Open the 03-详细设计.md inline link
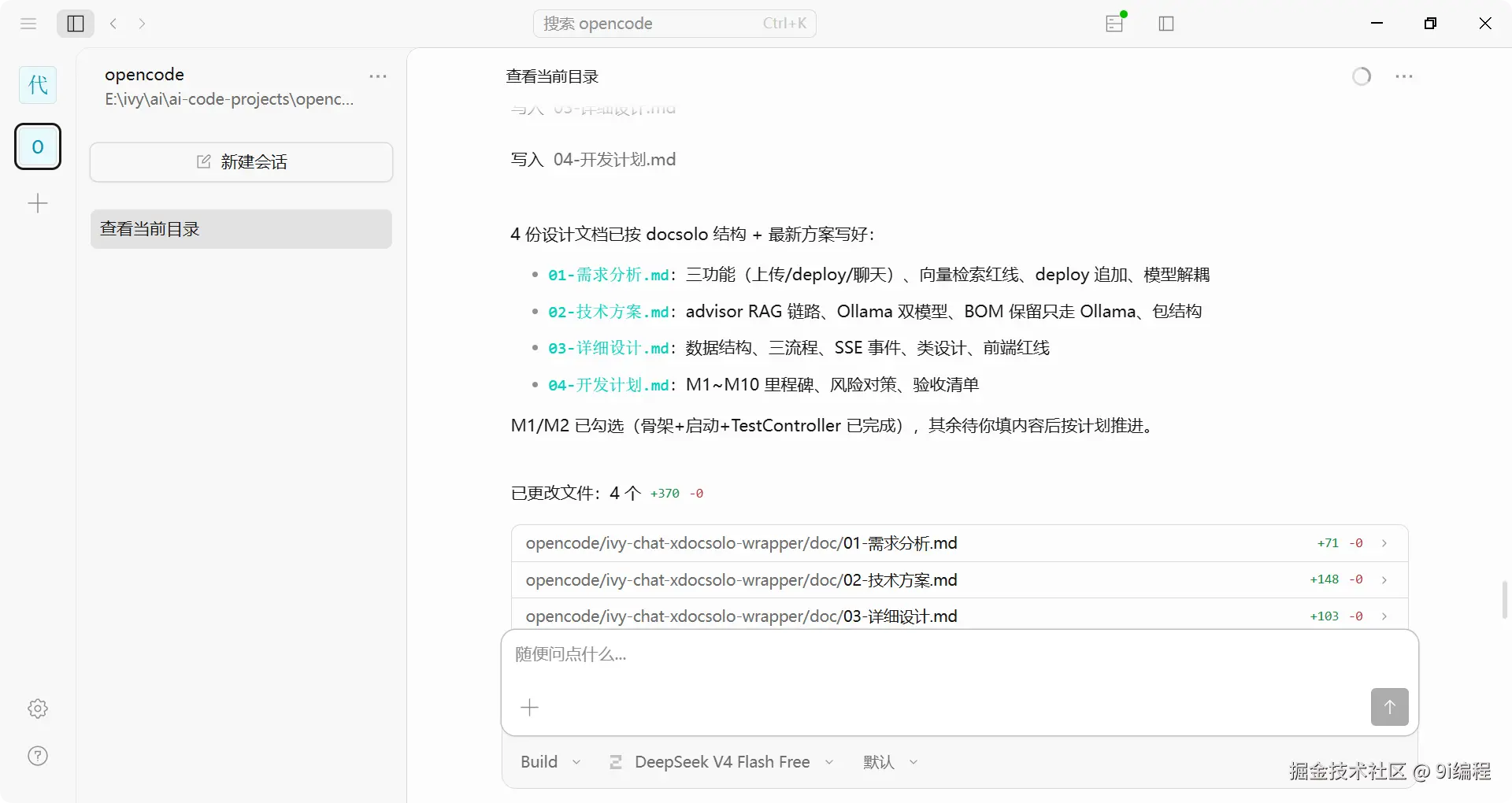This screenshot has width=1512, height=803. tap(609, 348)
